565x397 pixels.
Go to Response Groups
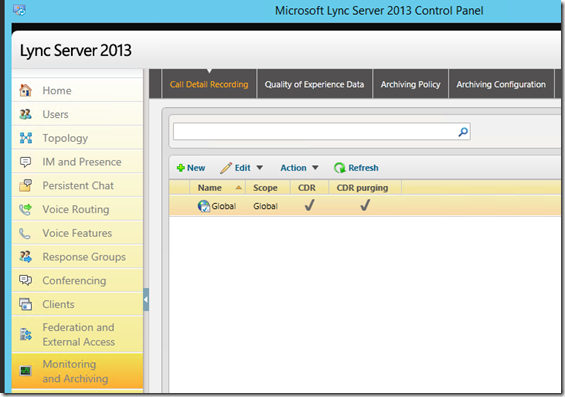point(84,257)
